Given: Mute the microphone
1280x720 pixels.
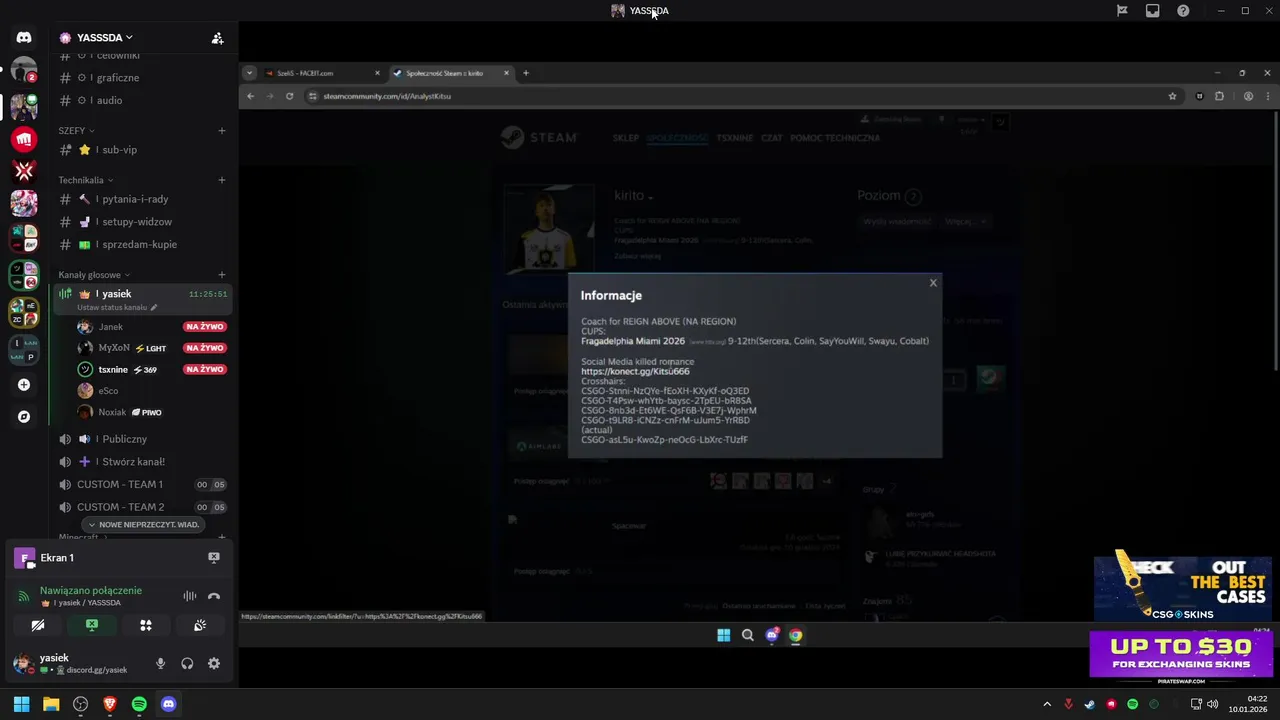Looking at the screenshot, I should (x=160, y=663).
